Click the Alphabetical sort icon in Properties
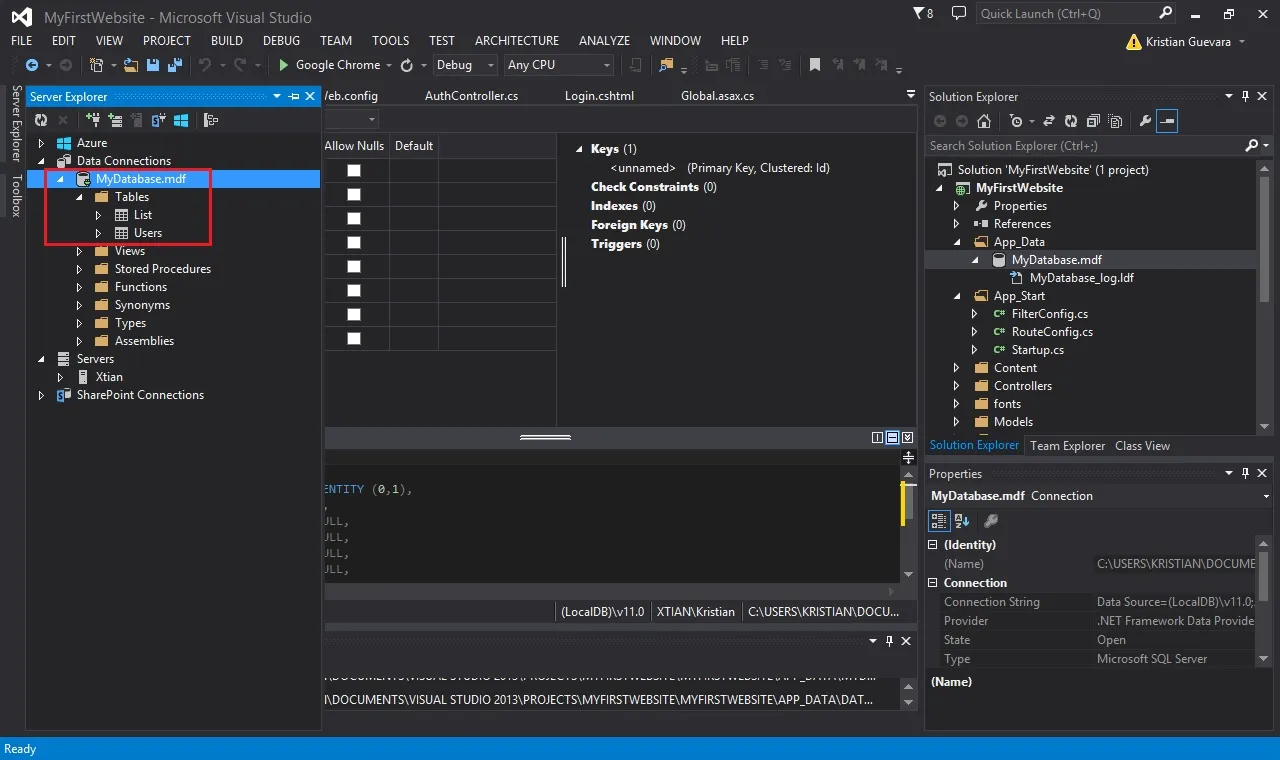The image size is (1280, 760). click(962, 520)
